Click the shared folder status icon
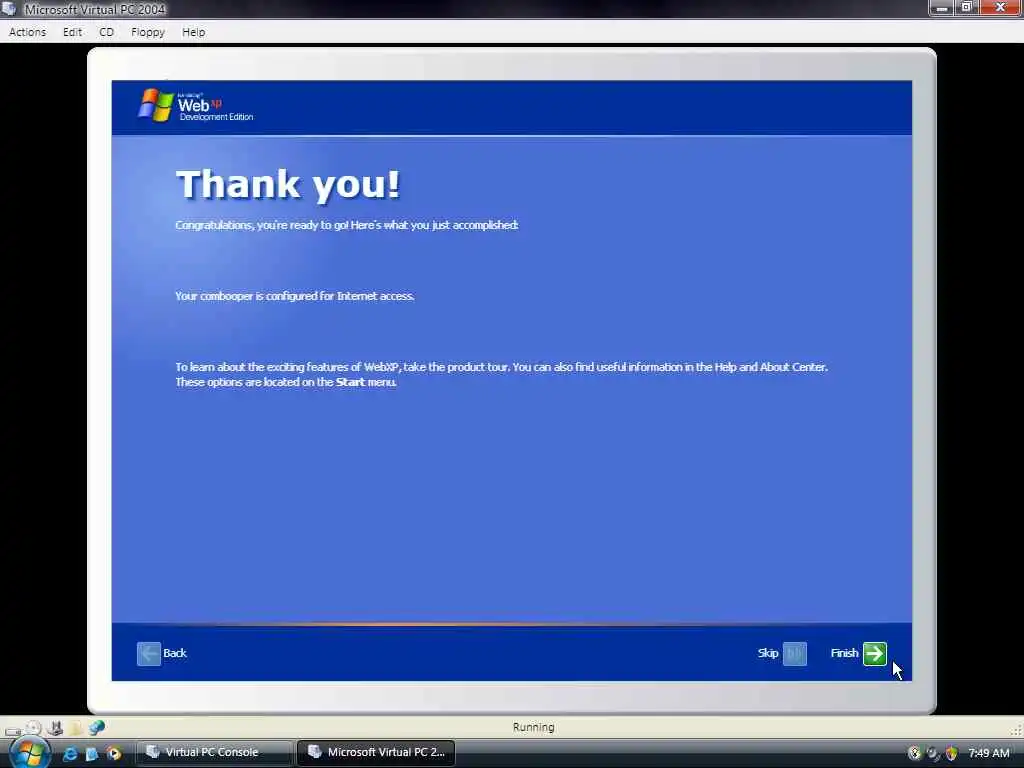 coord(76,728)
